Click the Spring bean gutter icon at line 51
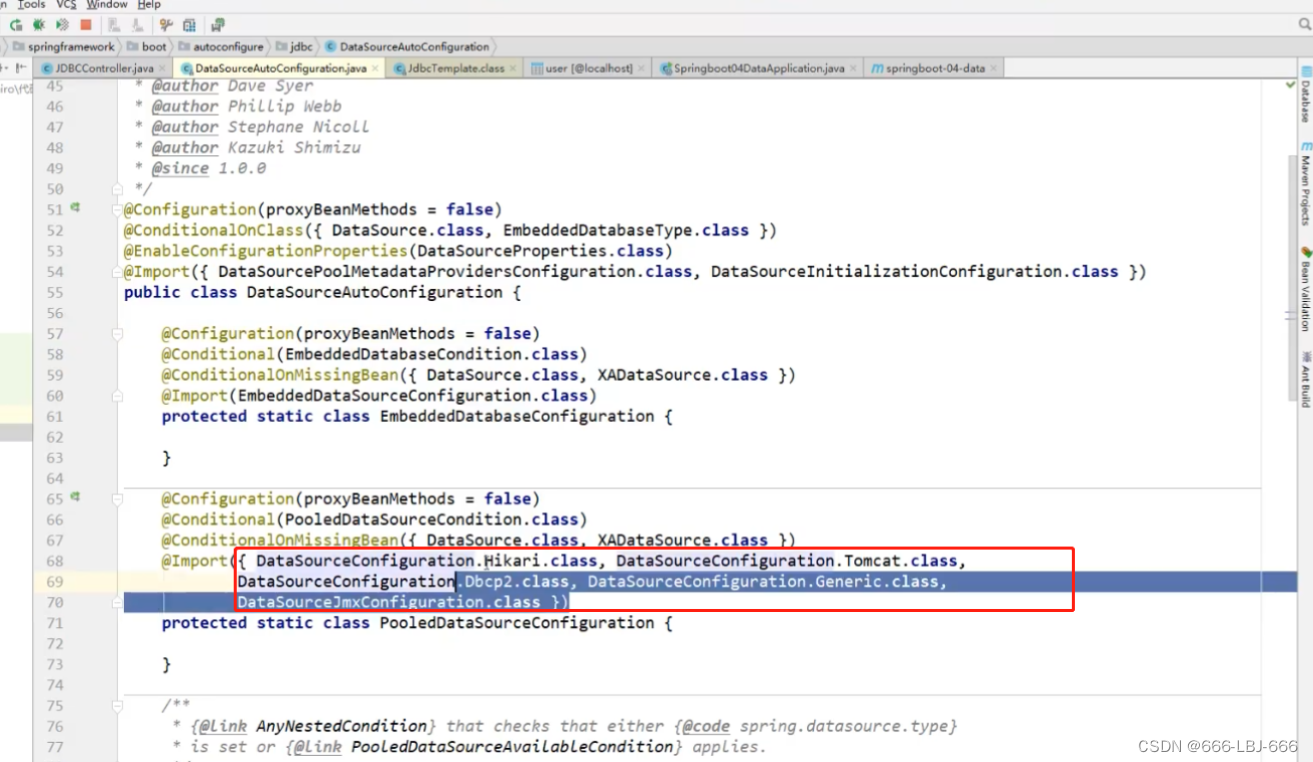The width and height of the screenshot is (1313, 762). coord(75,209)
